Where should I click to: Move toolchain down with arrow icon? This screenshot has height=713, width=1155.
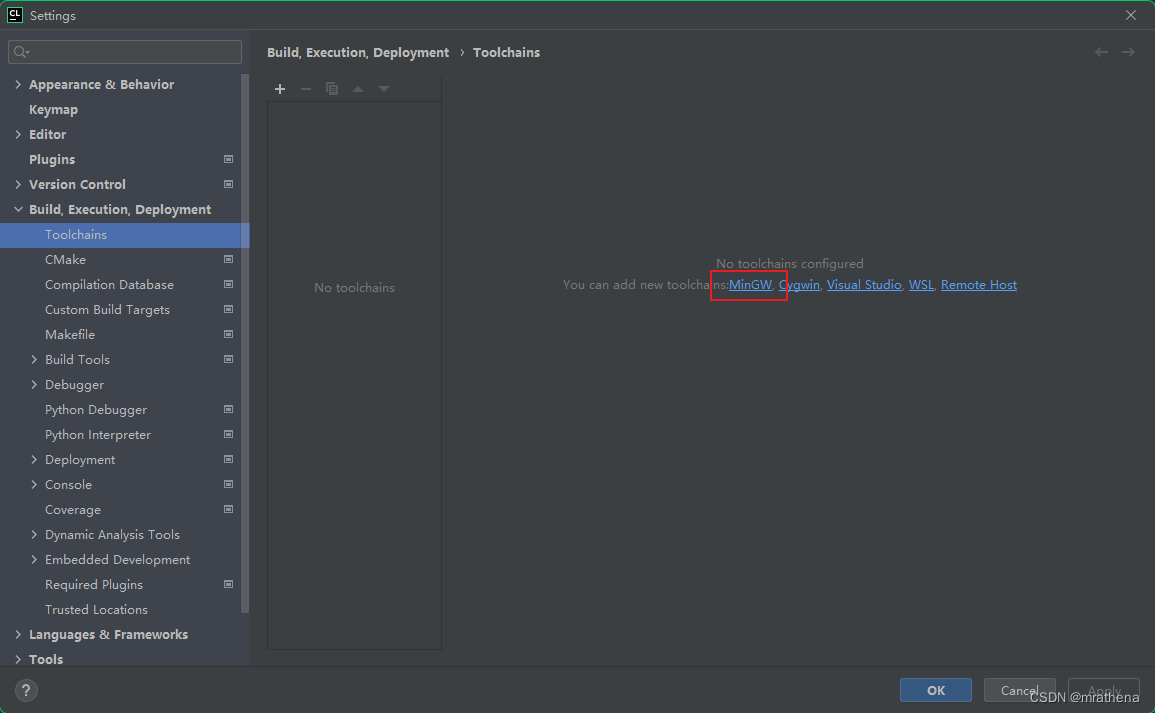click(384, 89)
